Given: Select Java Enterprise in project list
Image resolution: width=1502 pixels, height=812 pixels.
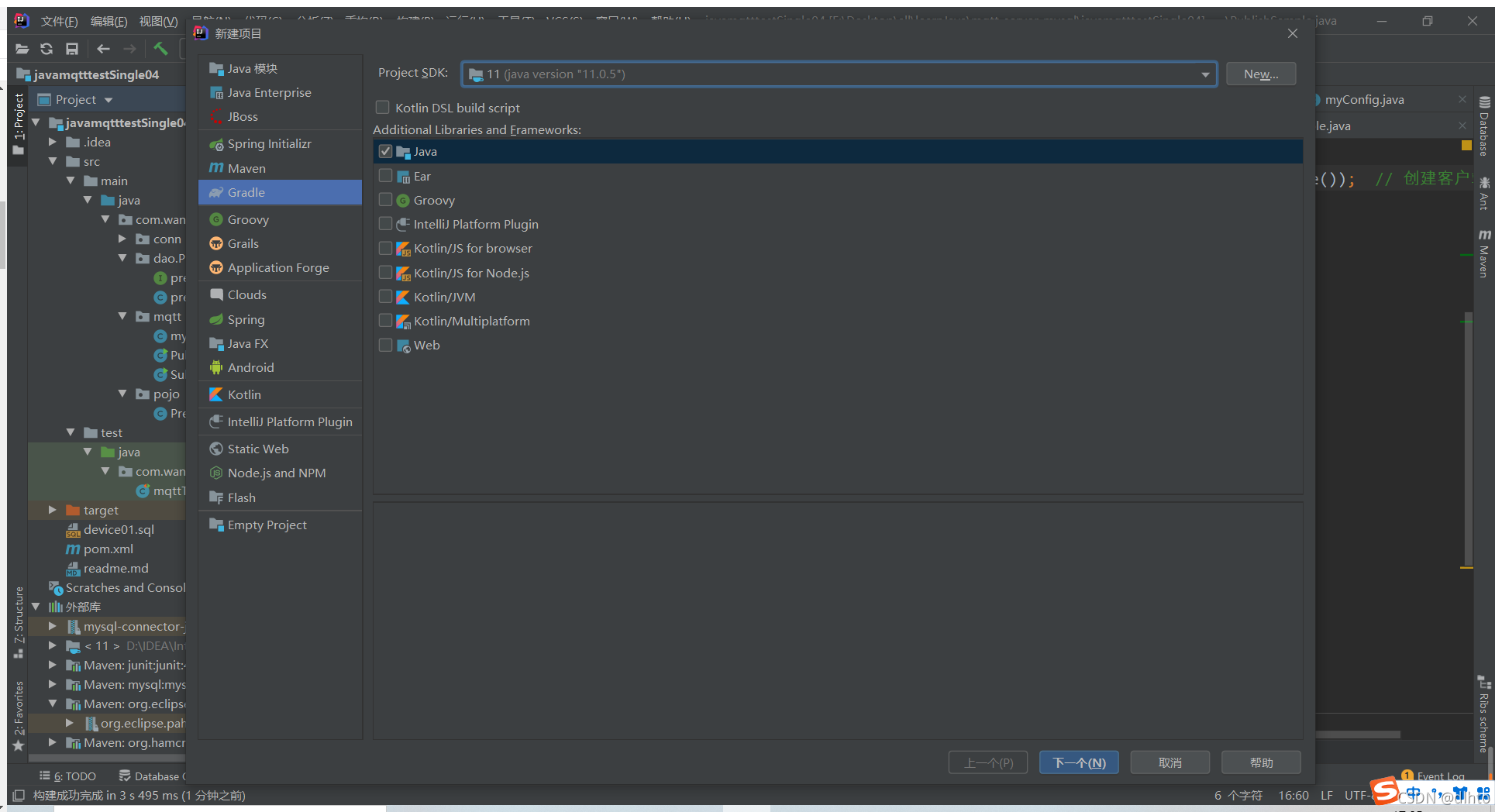Looking at the screenshot, I should point(280,92).
